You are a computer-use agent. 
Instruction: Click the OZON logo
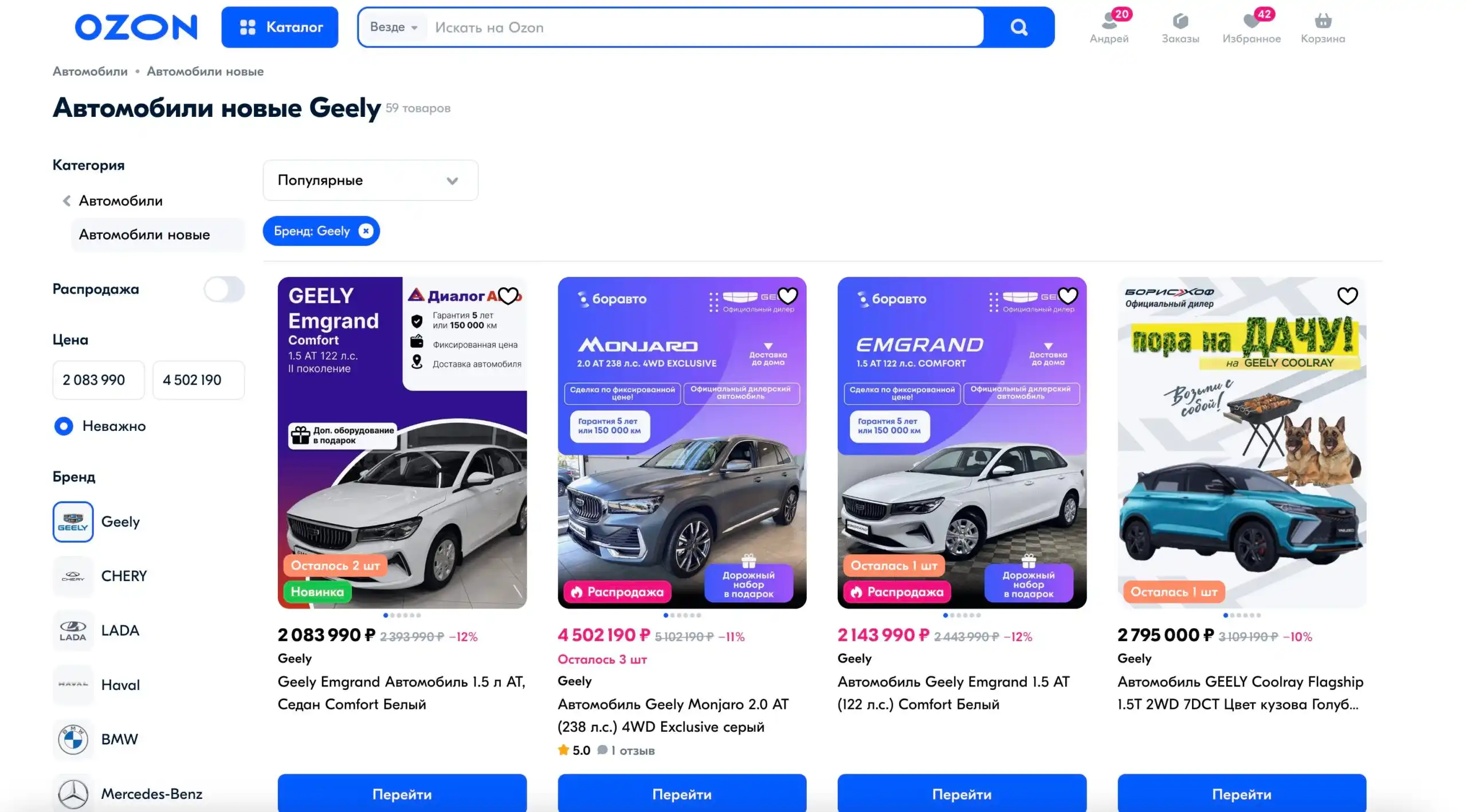136,27
